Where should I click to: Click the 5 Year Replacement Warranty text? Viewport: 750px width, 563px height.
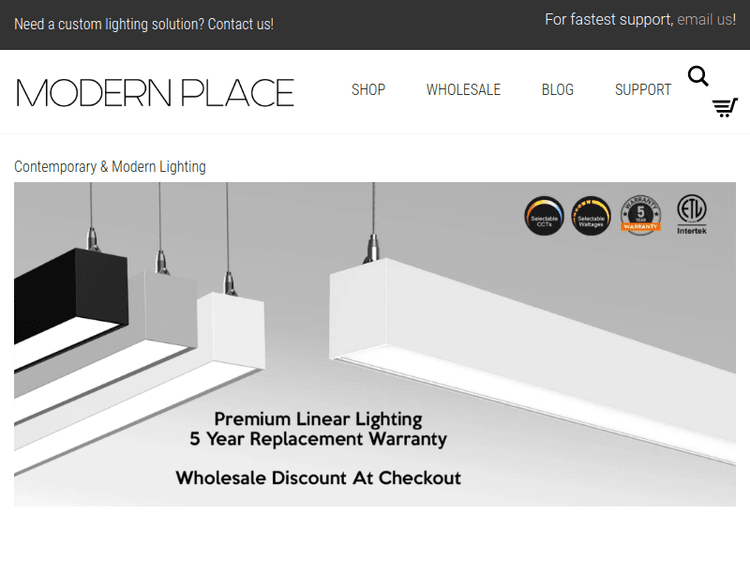(x=318, y=439)
